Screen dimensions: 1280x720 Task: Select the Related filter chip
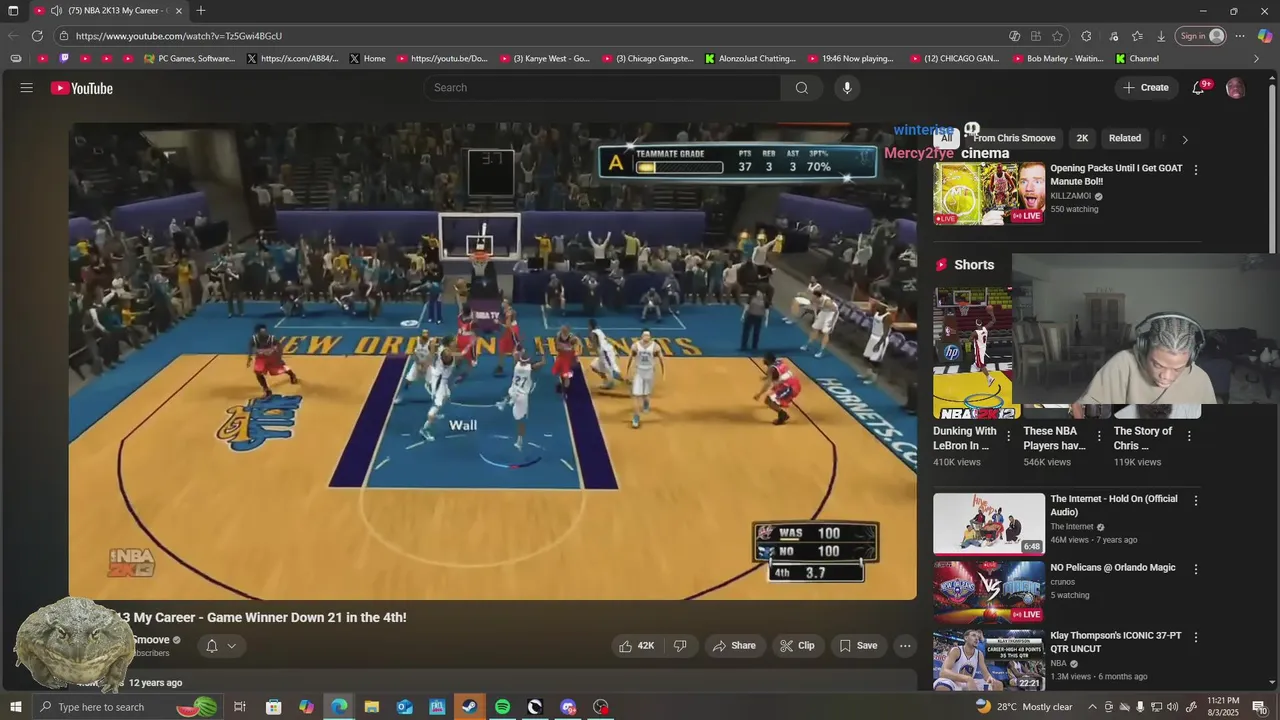pyautogui.click(x=1125, y=138)
